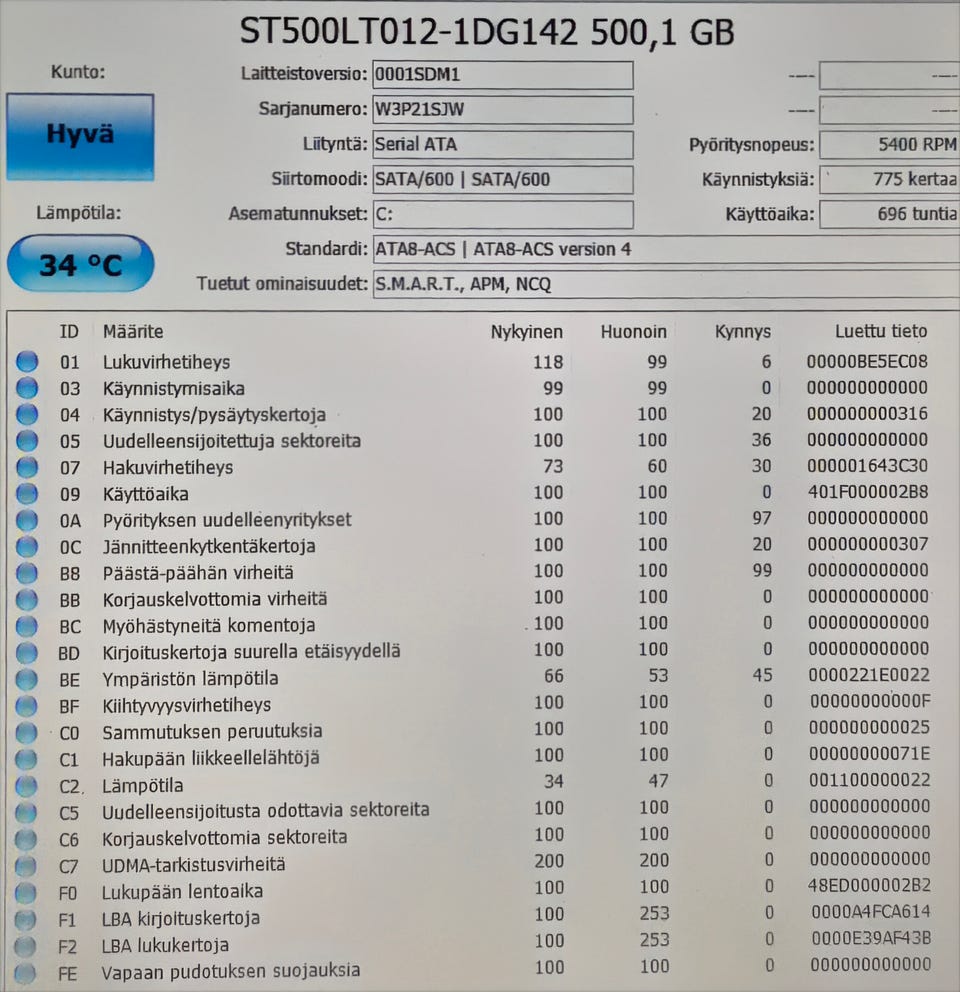This screenshot has width=960, height=992.
Task: Click the Hyvä health status button
Action: pyautogui.click(x=80, y=137)
